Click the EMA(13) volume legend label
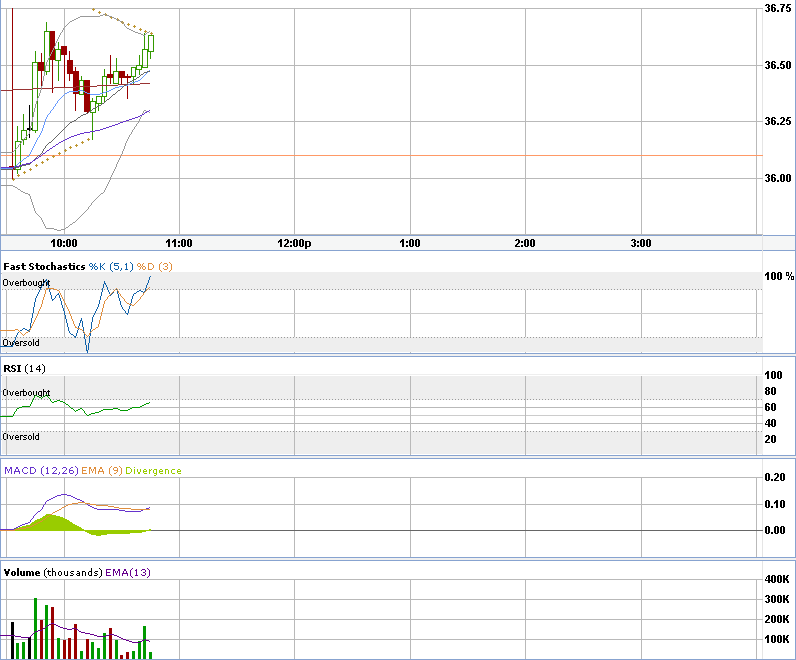The height and width of the screenshot is (660, 796). (128, 573)
